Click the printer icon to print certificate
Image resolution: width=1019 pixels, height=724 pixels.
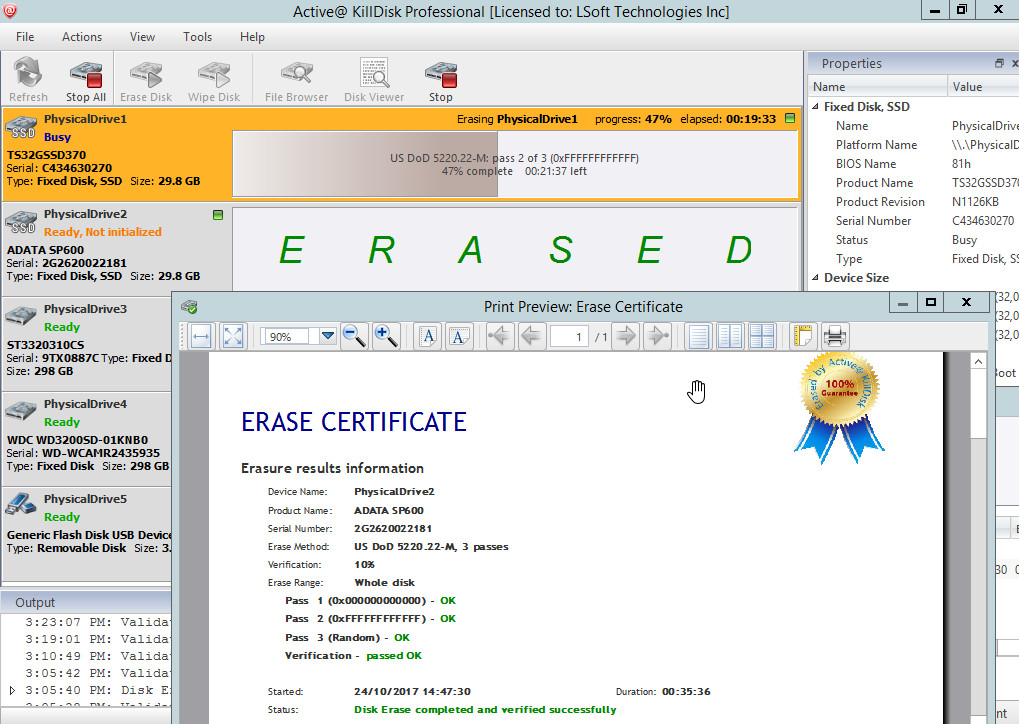(x=835, y=337)
